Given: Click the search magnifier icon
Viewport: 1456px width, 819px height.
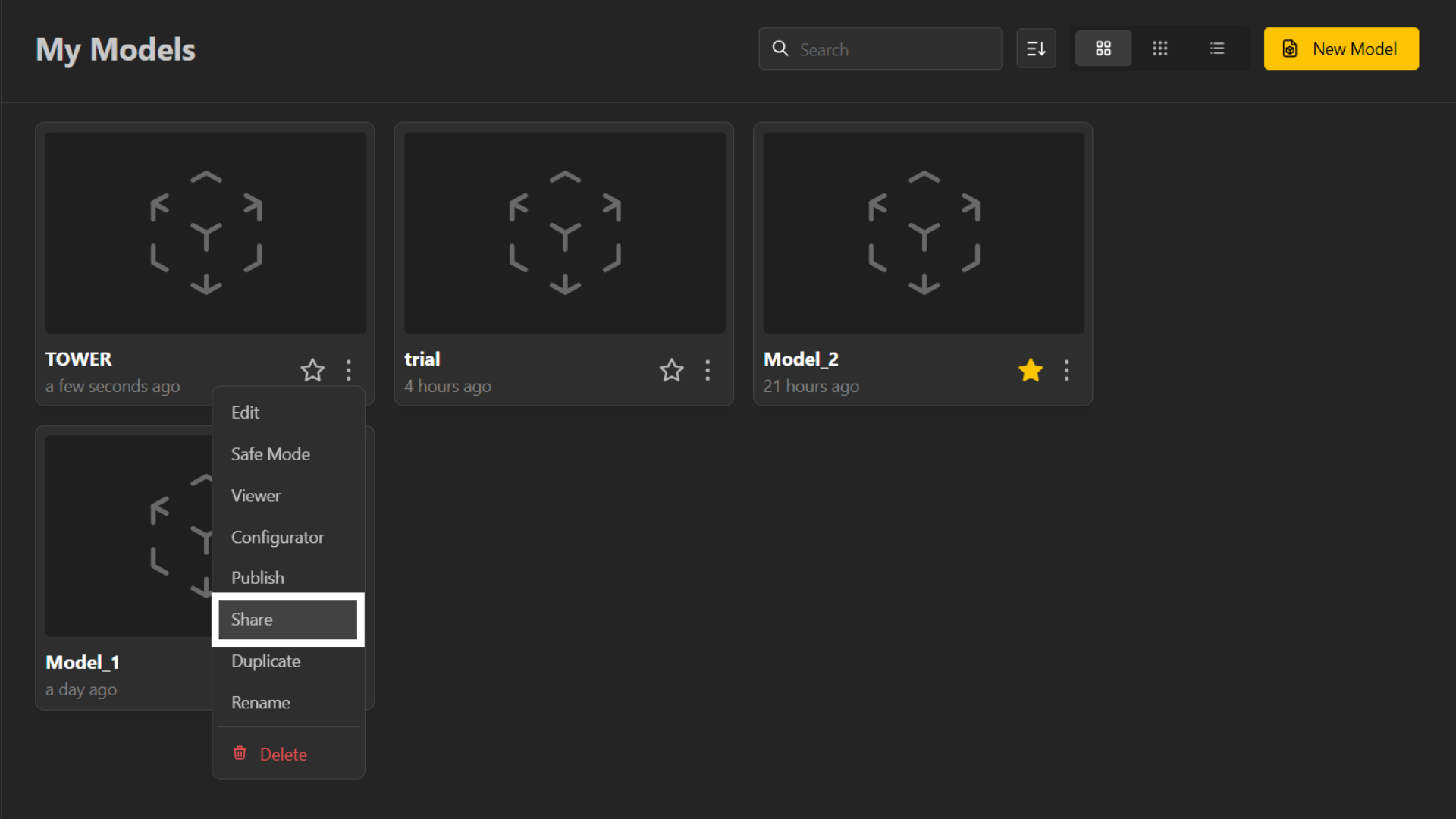Looking at the screenshot, I should click(780, 49).
